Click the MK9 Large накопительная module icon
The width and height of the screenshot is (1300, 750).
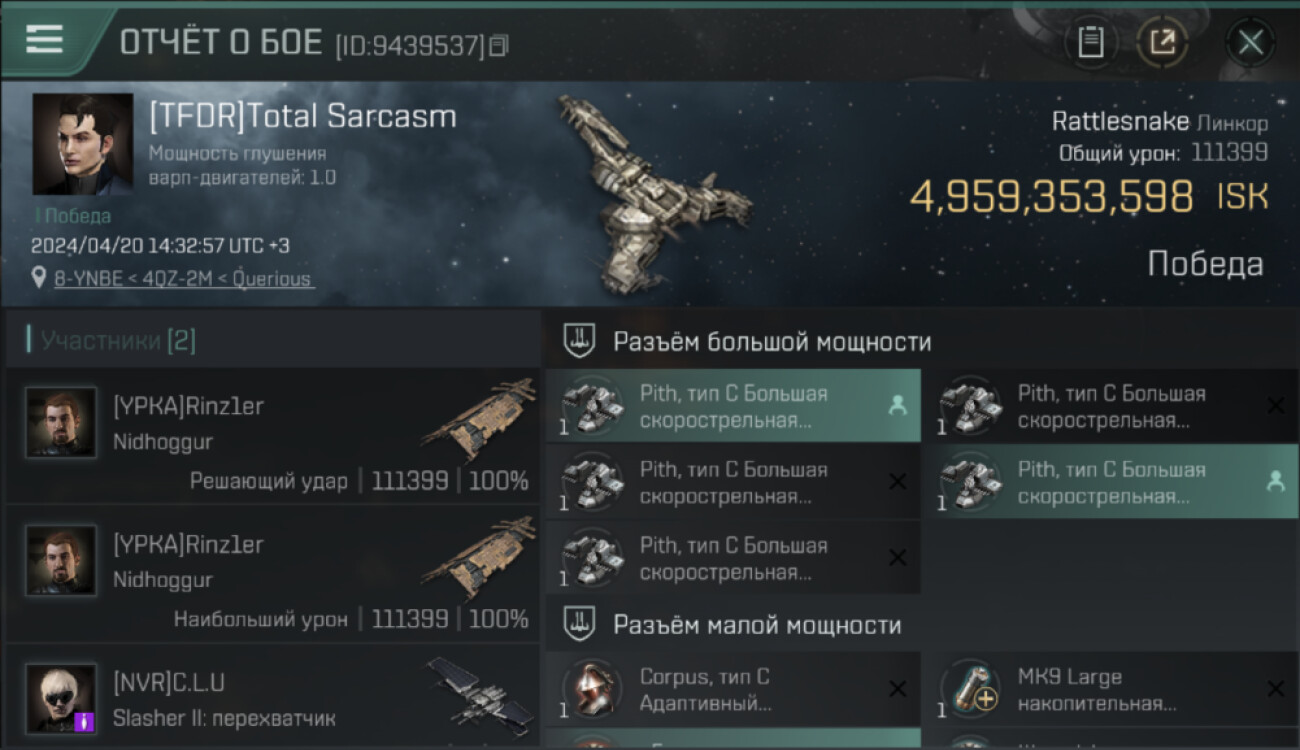(x=970, y=689)
